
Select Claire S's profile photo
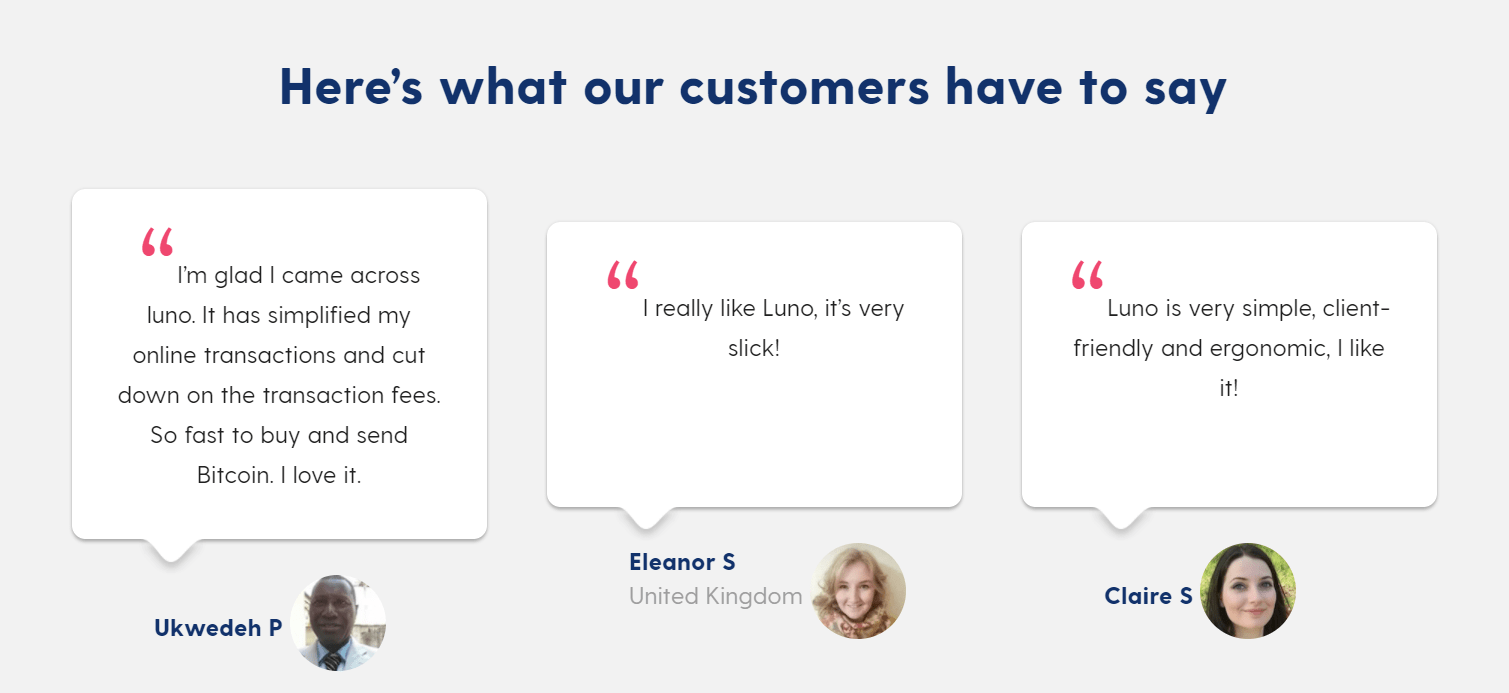click(x=1248, y=591)
